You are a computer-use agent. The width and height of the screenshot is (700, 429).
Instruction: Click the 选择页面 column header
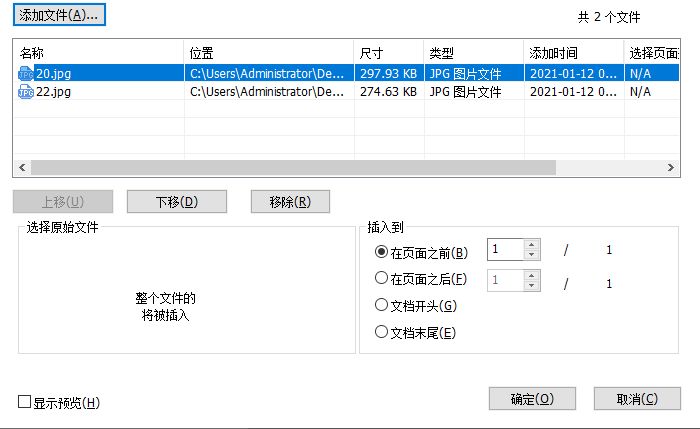652,53
